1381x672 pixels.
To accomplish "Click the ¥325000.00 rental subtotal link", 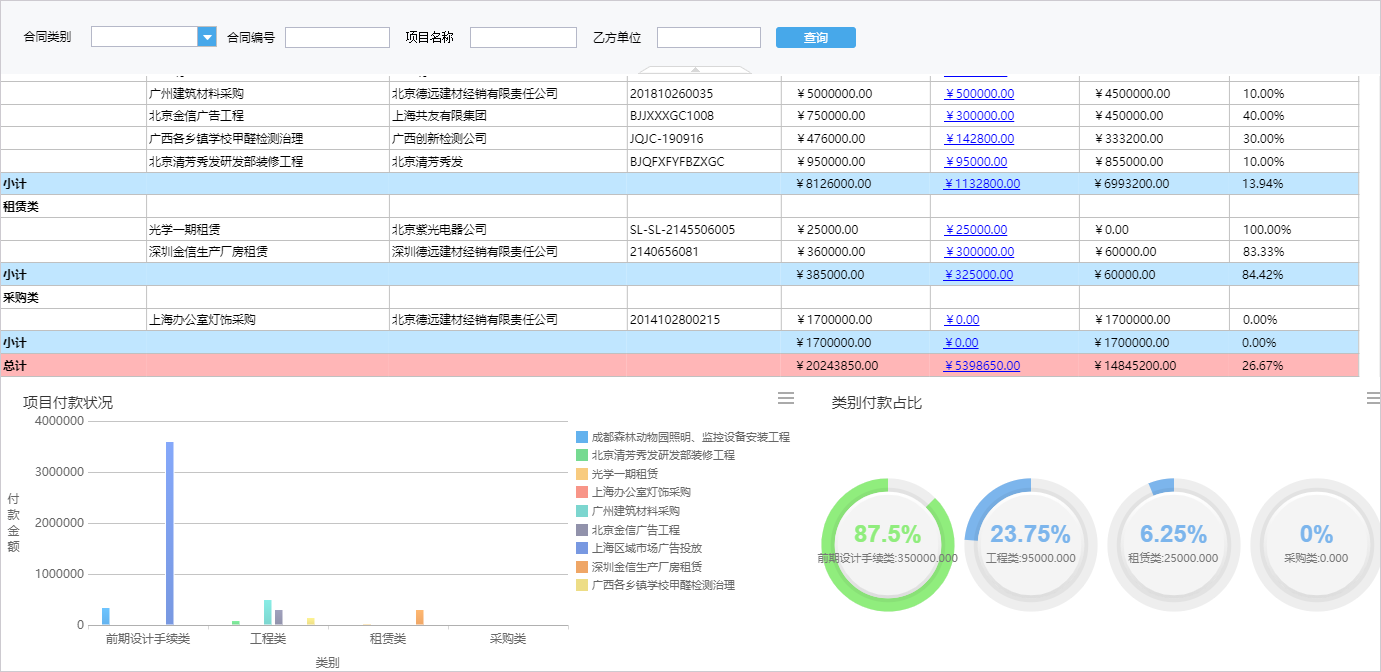I will 979,274.
